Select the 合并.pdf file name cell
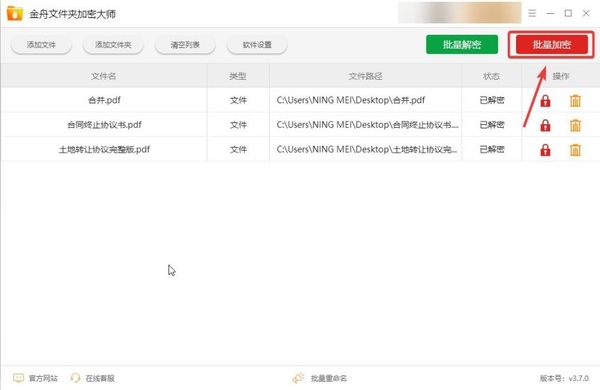 tap(104, 100)
